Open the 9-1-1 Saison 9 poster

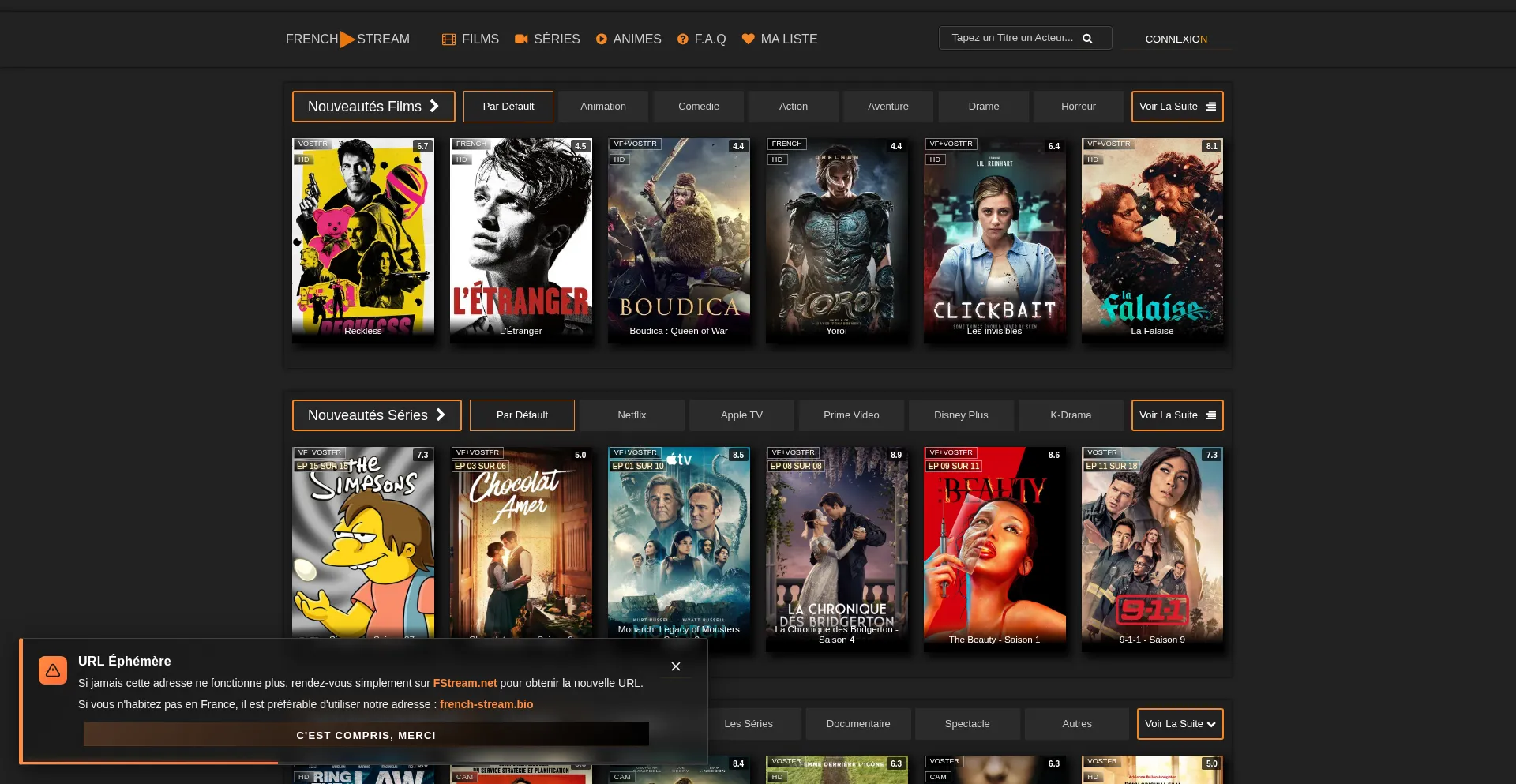[x=1153, y=549]
